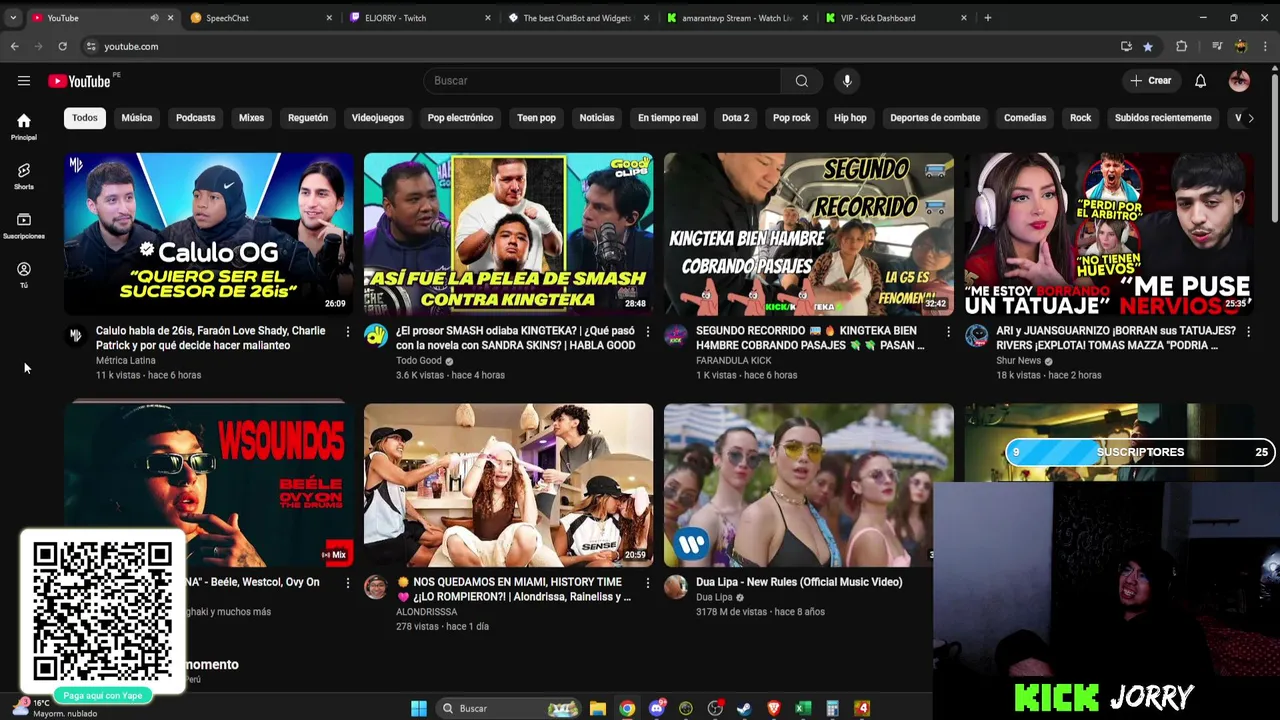Screen dimensions: 1280x720
Task: Open options for El prosor SMASH video
Action: [x=648, y=331]
